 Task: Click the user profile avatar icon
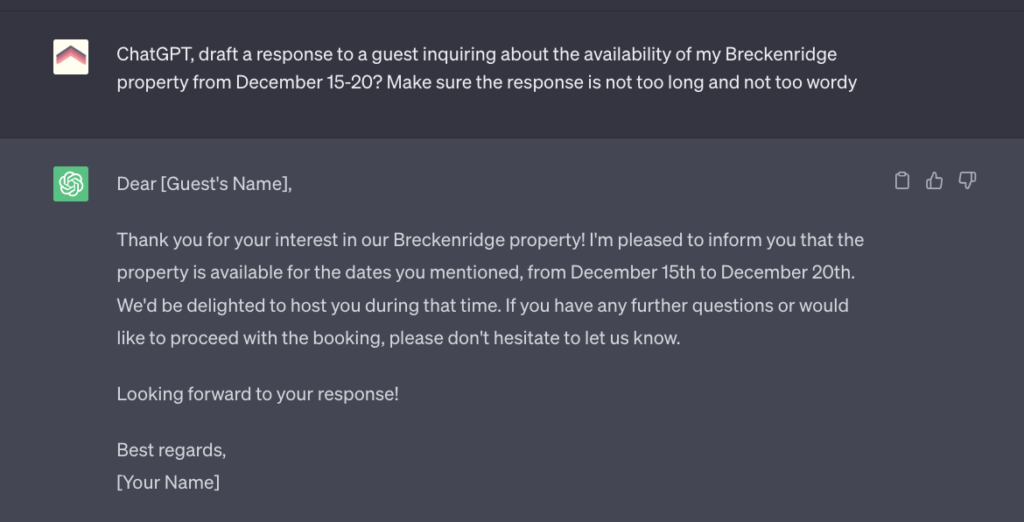71,57
